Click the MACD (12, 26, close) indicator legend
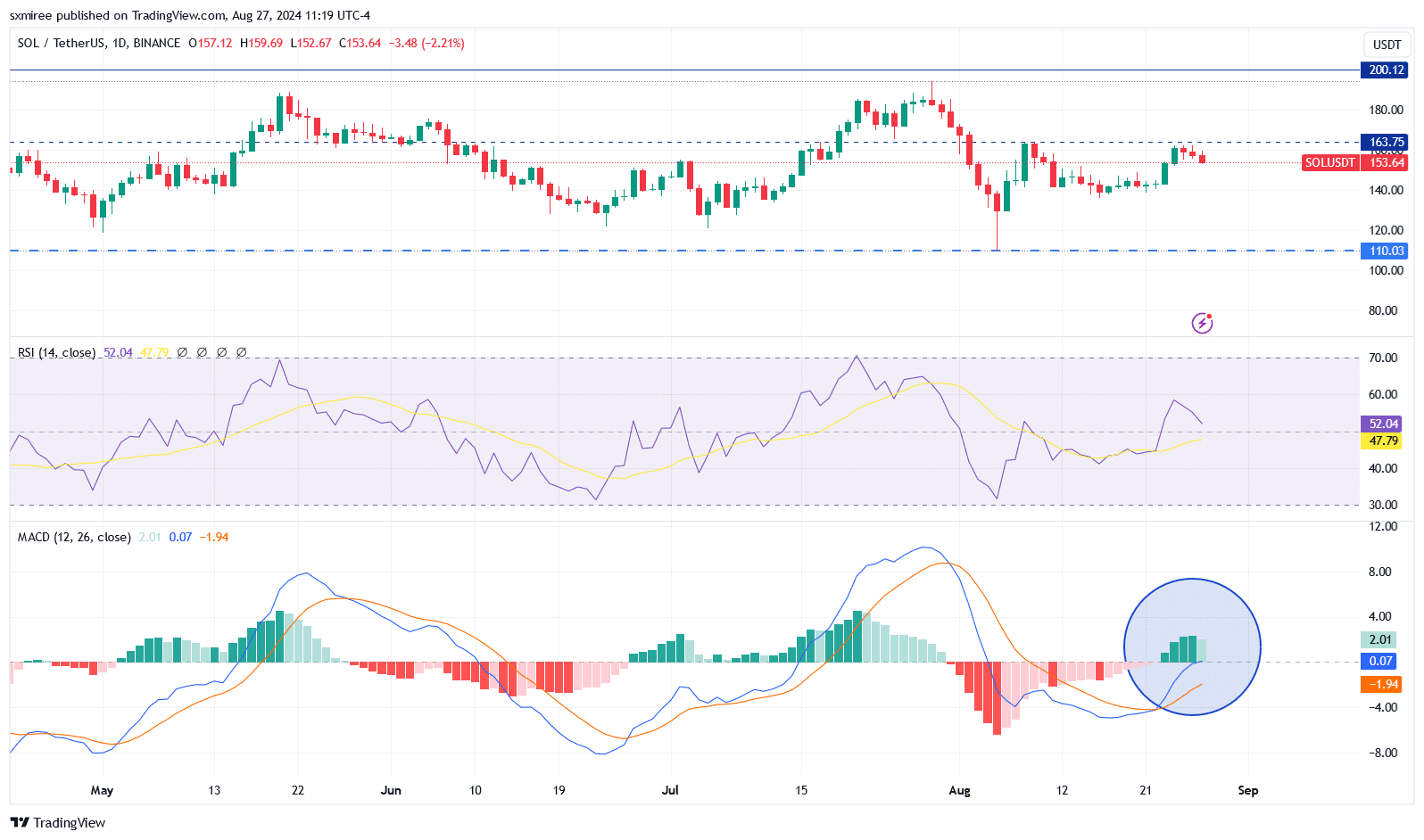 click(74, 537)
